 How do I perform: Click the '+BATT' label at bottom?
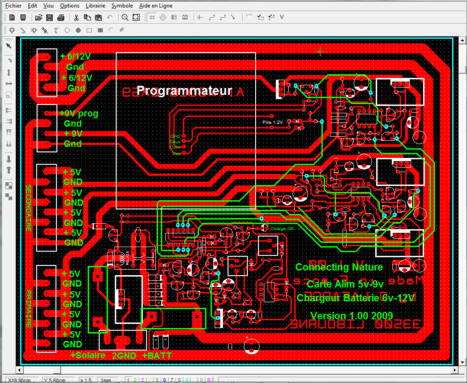tap(157, 355)
